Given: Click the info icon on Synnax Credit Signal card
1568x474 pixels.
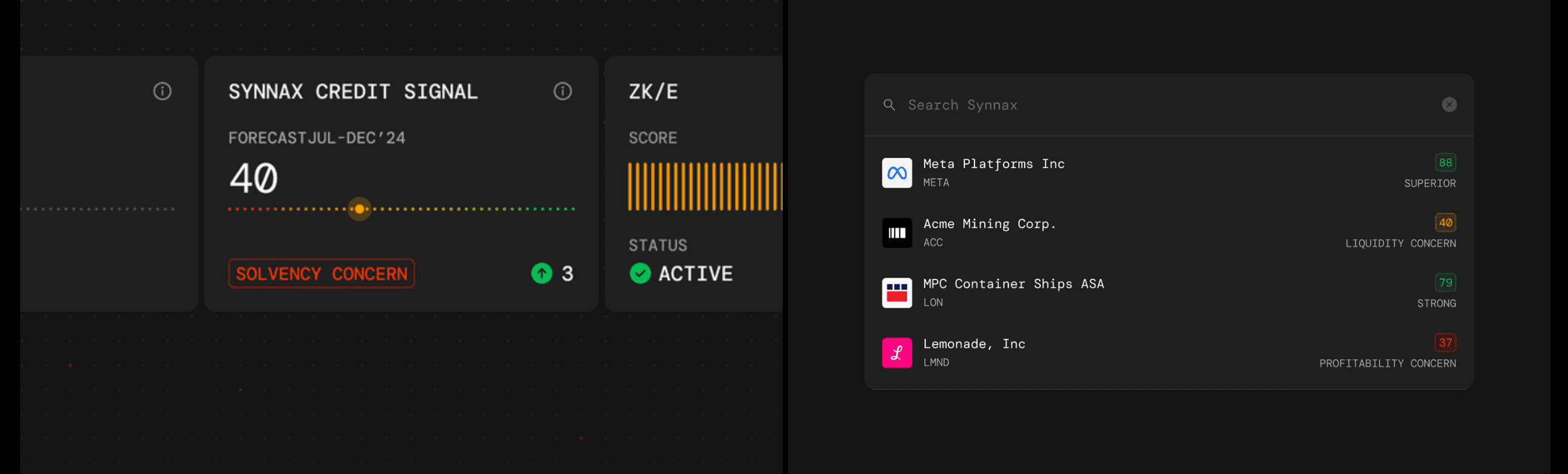Looking at the screenshot, I should pyautogui.click(x=562, y=91).
